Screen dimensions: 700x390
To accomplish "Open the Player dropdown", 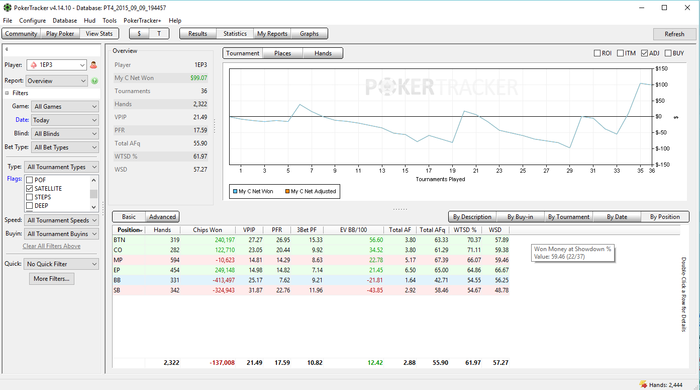I will click(x=56, y=65).
